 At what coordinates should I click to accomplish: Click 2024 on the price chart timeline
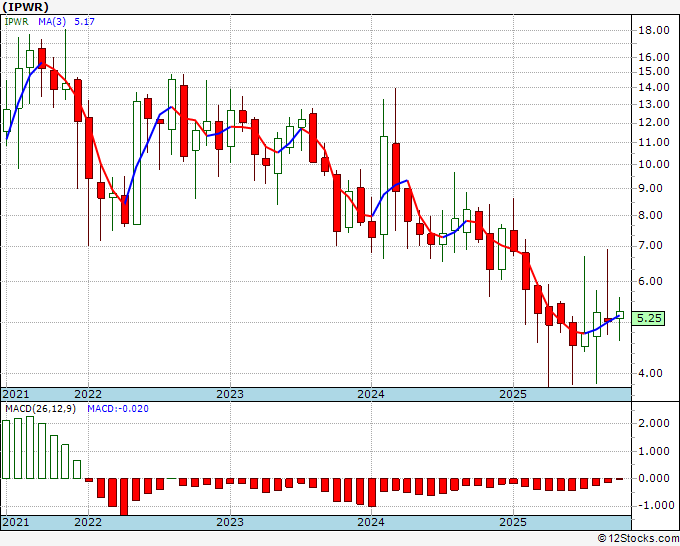371,394
